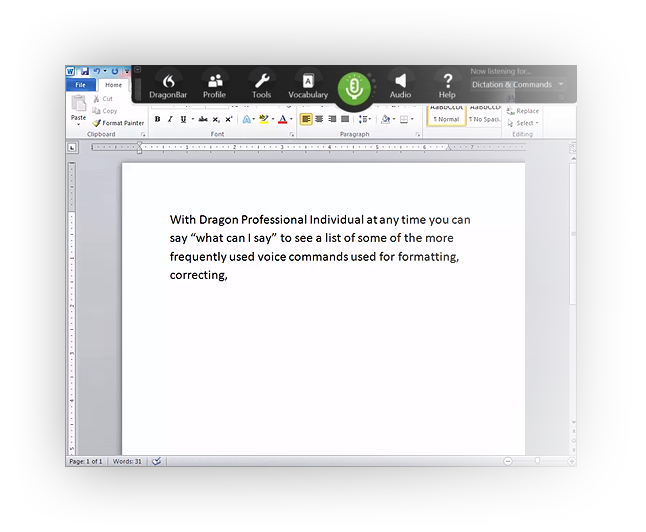Open the Font dialog launcher

pos(292,134)
